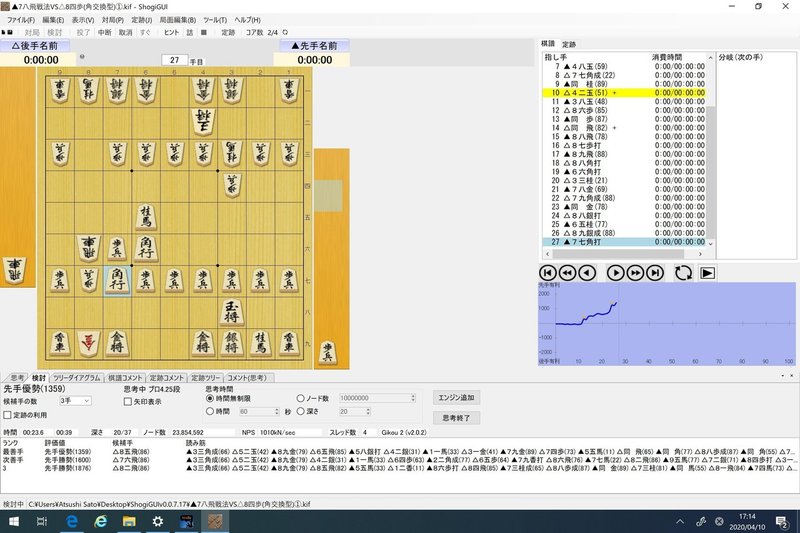Select the bishop piece on square 6六
The width and height of the screenshot is (800, 533).
146,248
